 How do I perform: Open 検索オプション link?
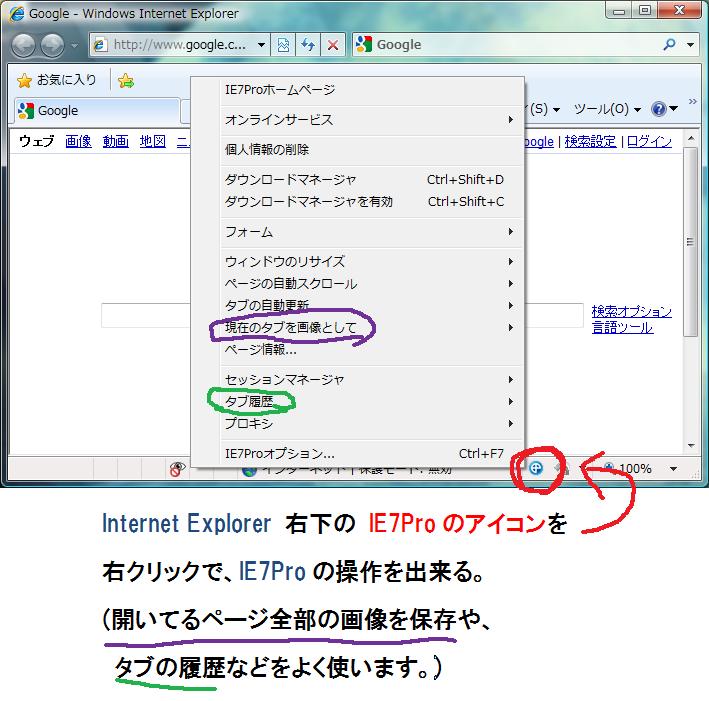[632, 312]
